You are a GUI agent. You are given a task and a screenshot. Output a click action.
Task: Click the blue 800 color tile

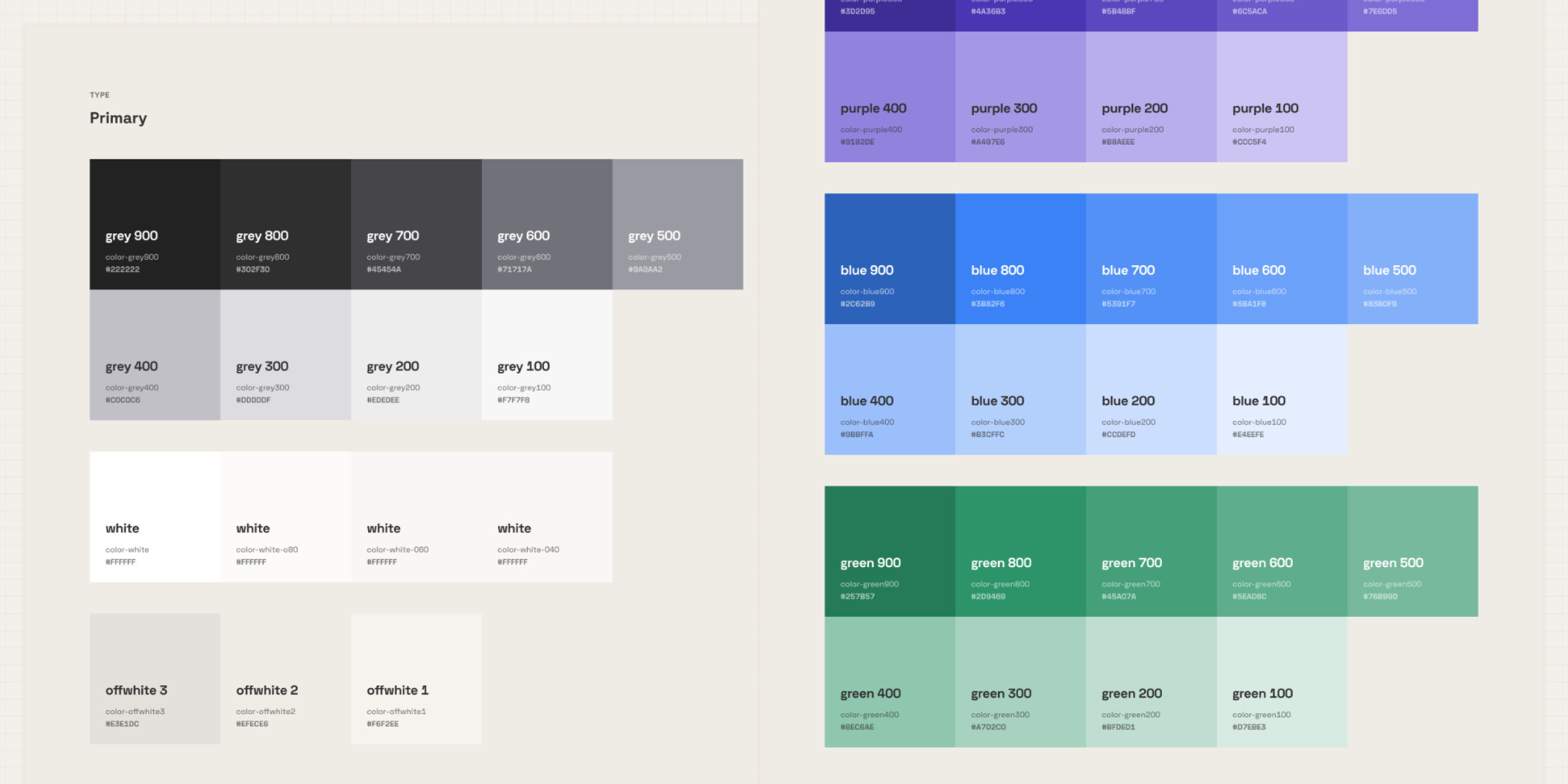[1020, 258]
